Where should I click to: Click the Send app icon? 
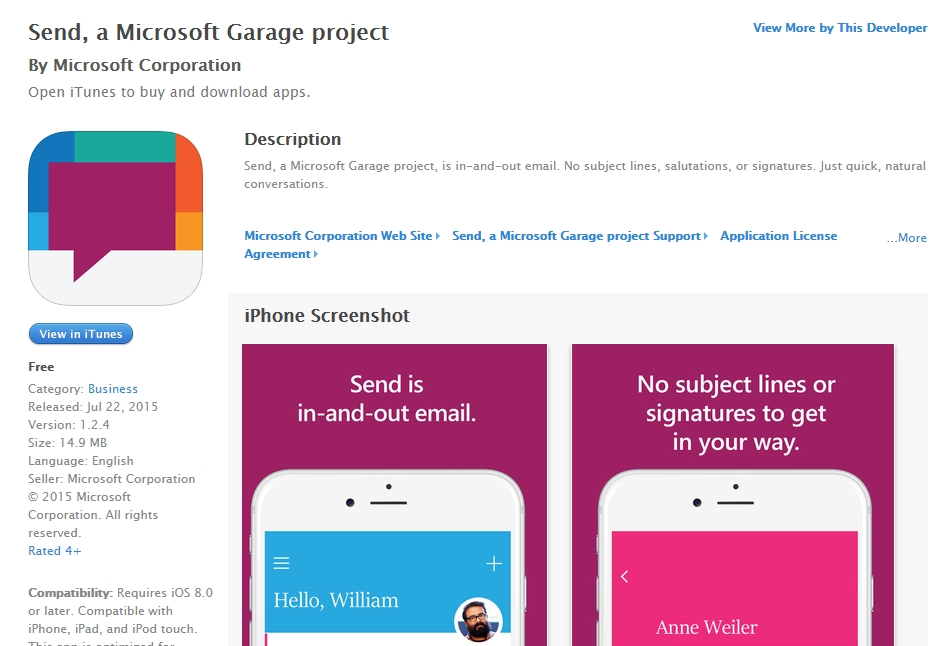click(x=115, y=218)
